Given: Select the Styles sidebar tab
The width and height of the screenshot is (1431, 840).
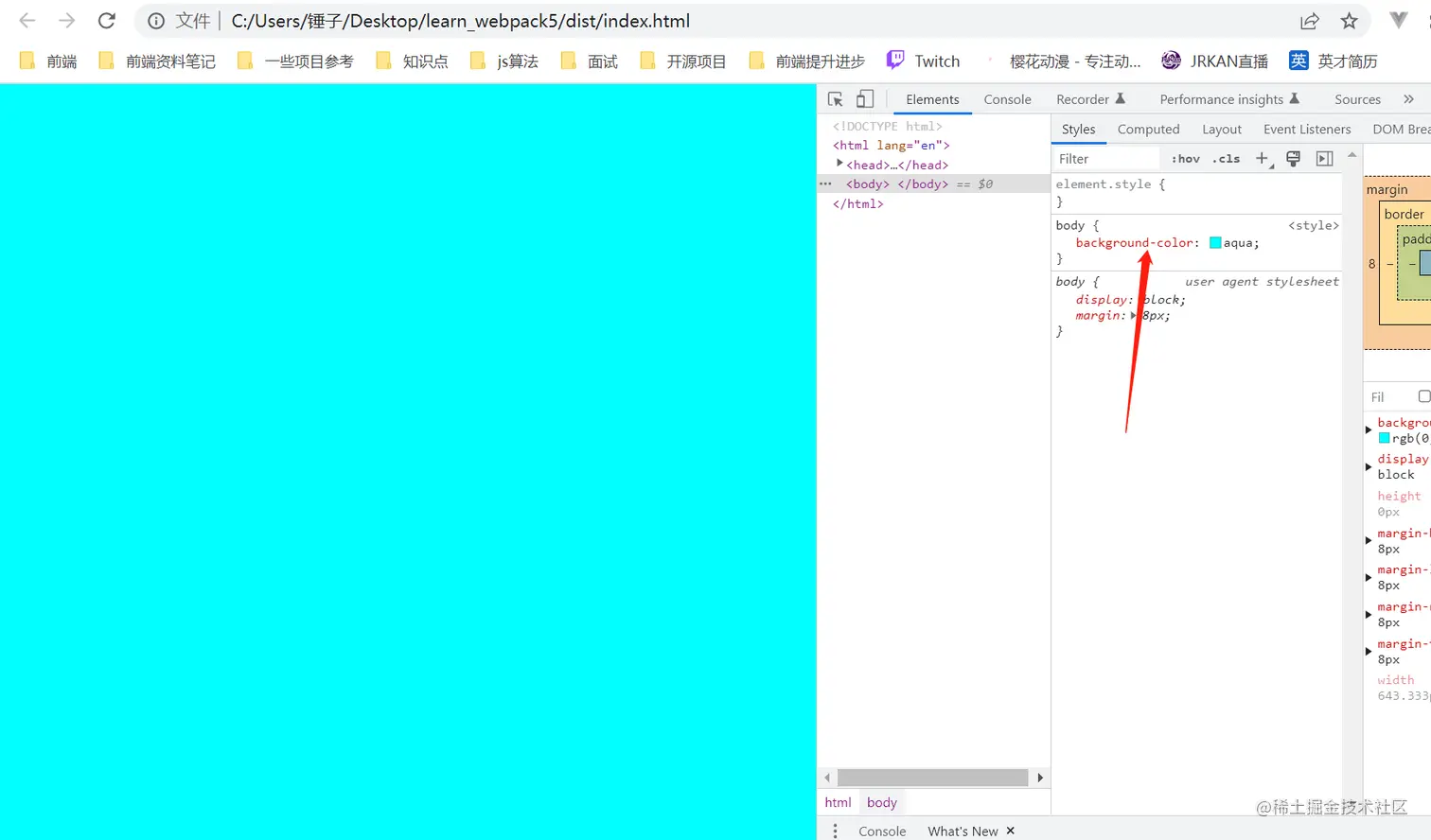Looking at the screenshot, I should (x=1078, y=130).
